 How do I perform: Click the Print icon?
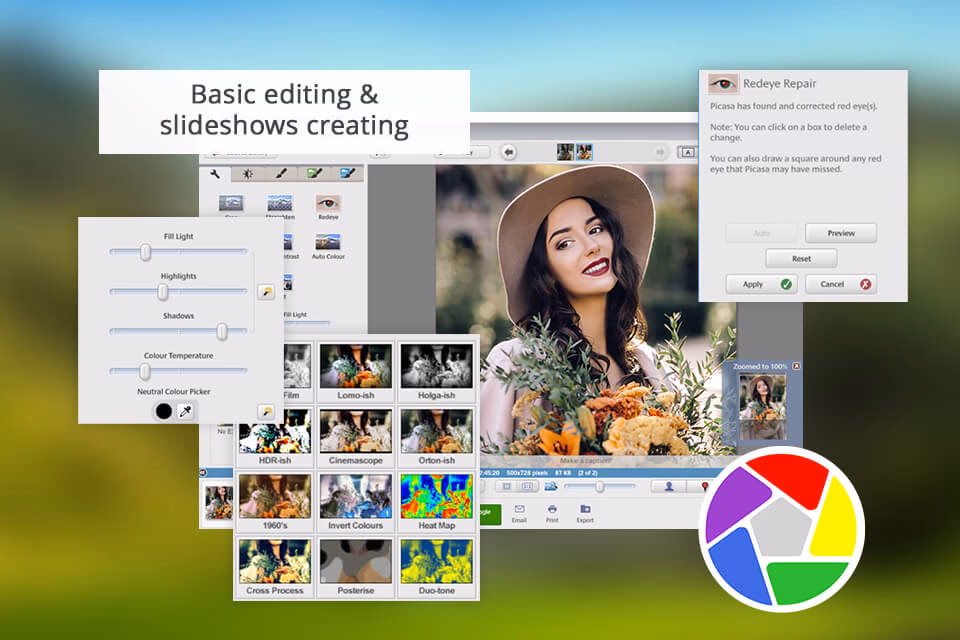click(x=552, y=509)
